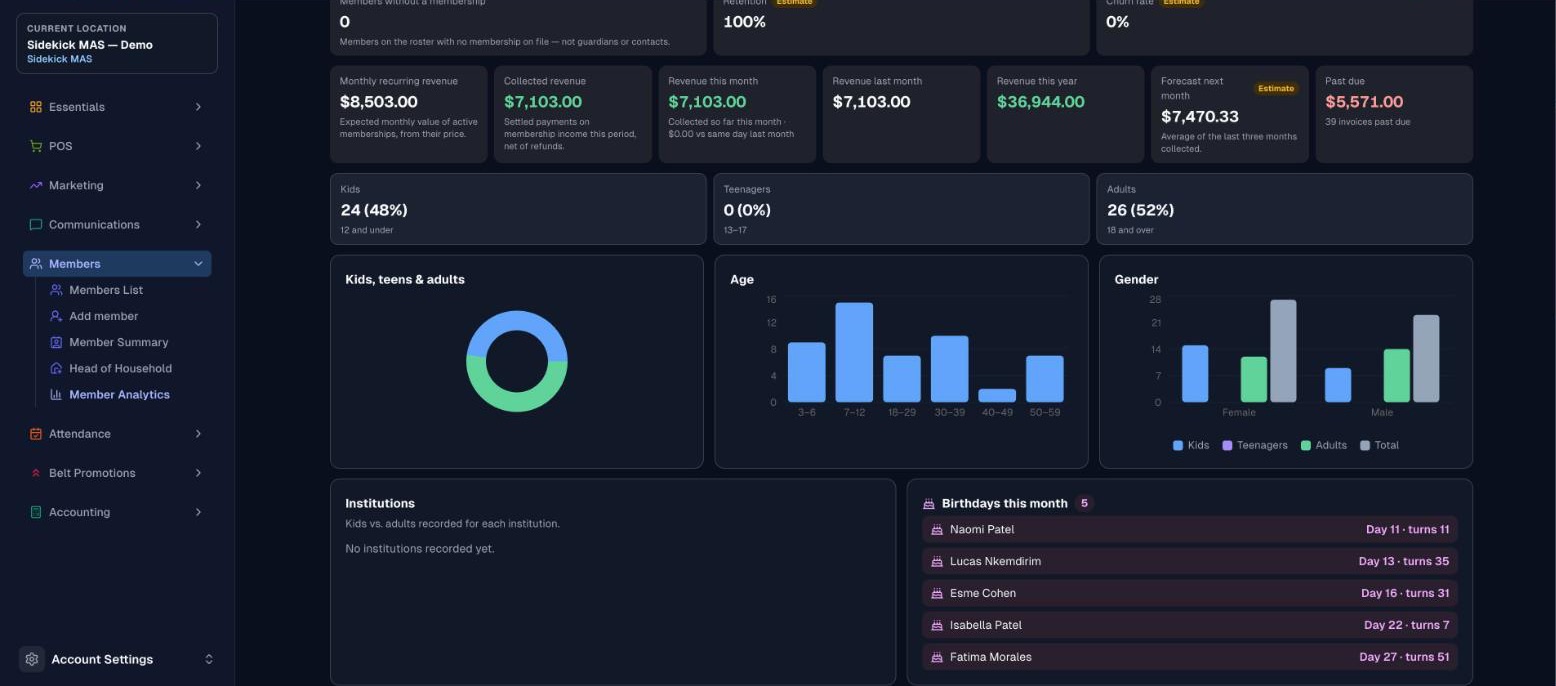Screen dimensions: 1556x686
Task: Click the Forecast next month Estimate badge
Action: point(1276,88)
